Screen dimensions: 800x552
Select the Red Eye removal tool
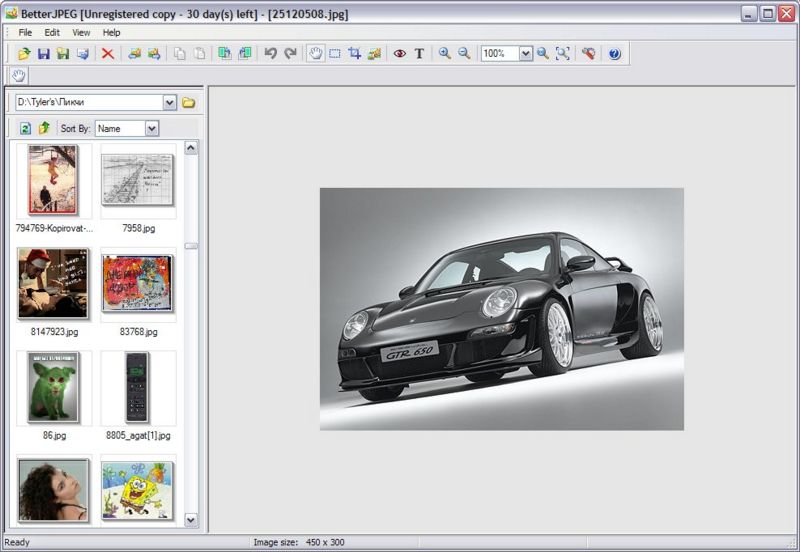(400, 53)
